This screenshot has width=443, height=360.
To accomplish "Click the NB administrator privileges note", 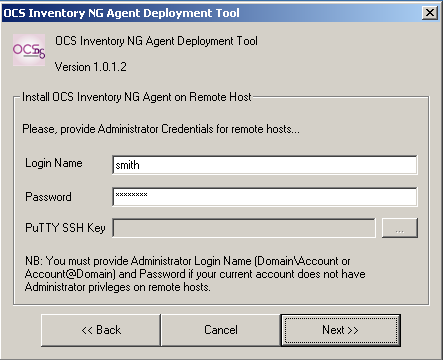I will [x=195, y=274].
